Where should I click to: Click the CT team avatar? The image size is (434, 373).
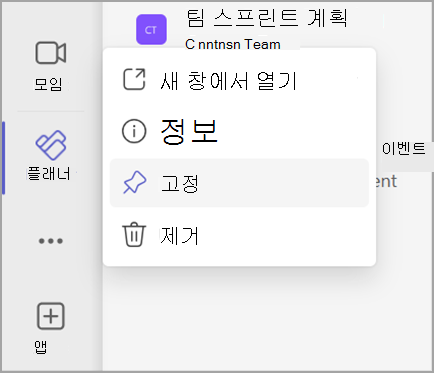coord(151,29)
